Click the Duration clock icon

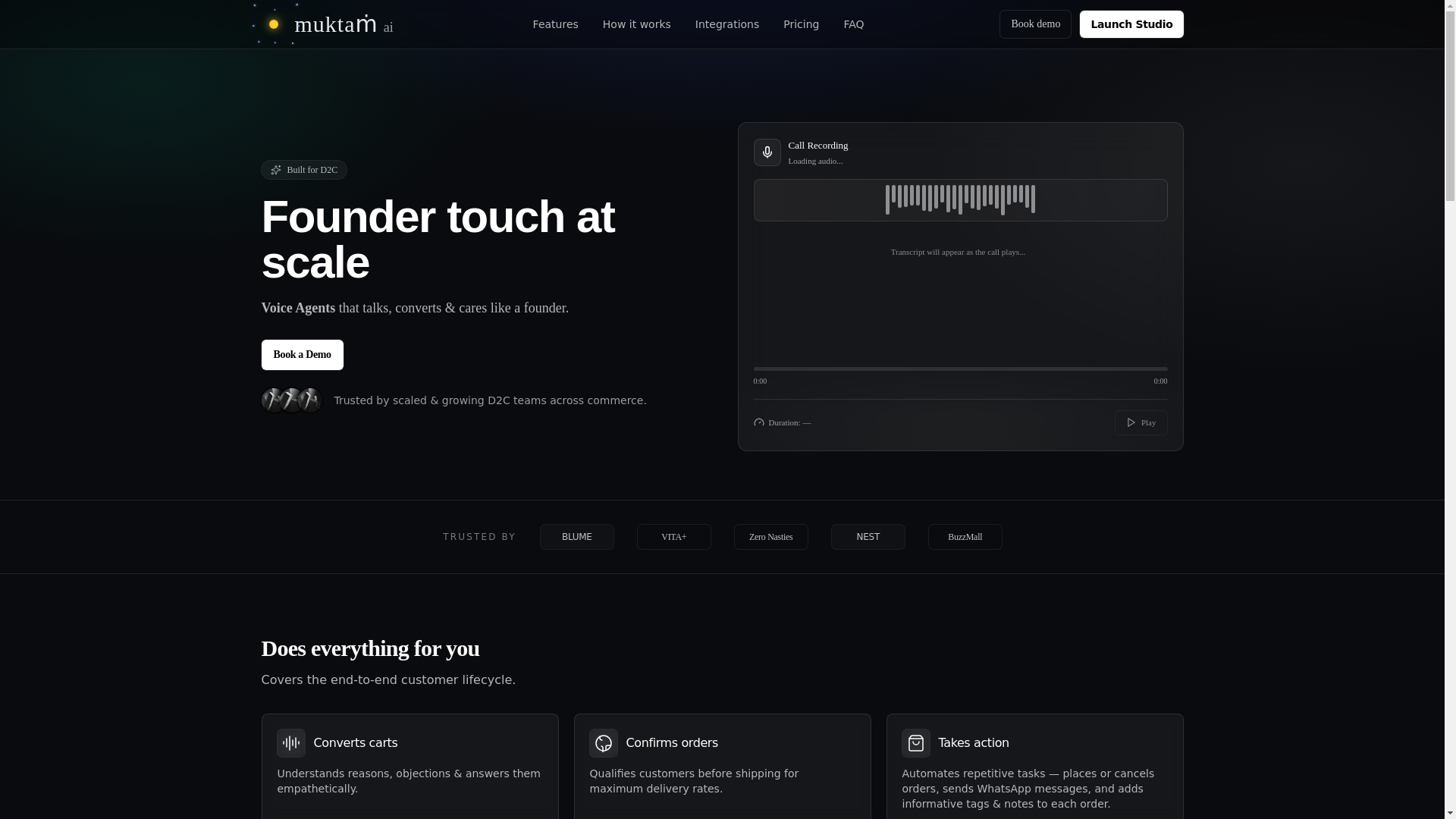[759, 422]
